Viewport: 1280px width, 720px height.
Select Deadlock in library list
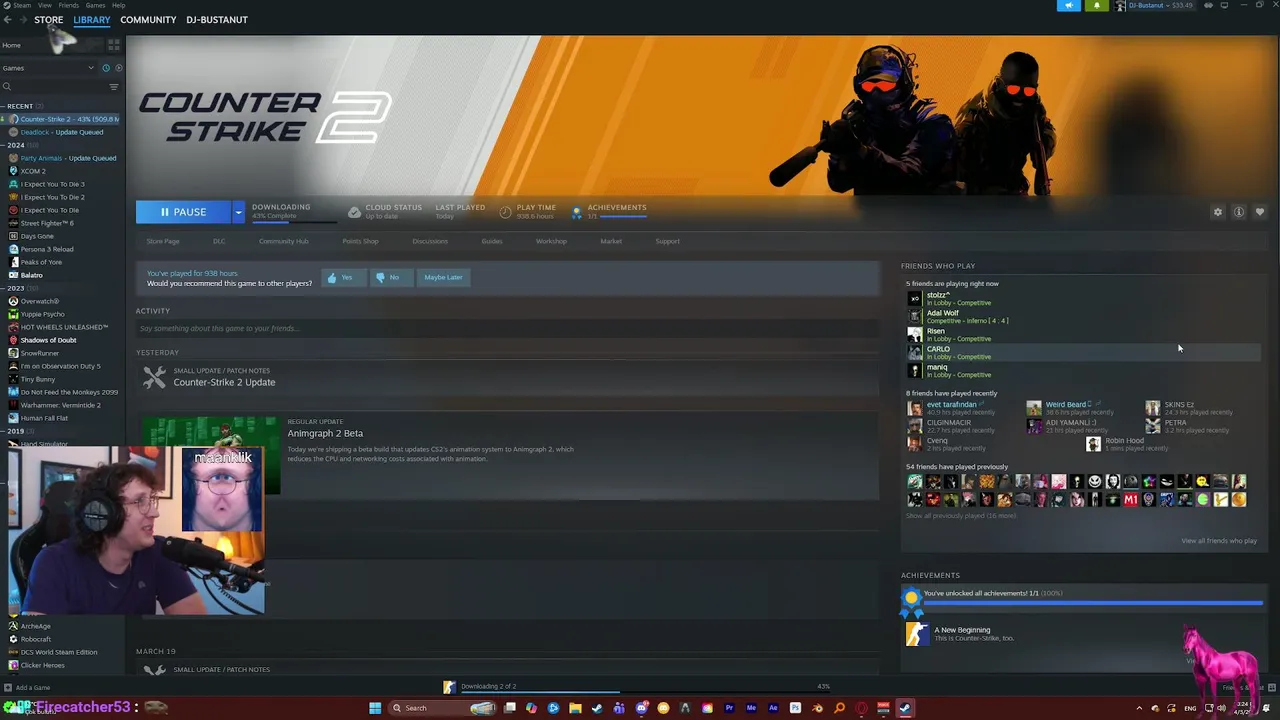point(60,132)
